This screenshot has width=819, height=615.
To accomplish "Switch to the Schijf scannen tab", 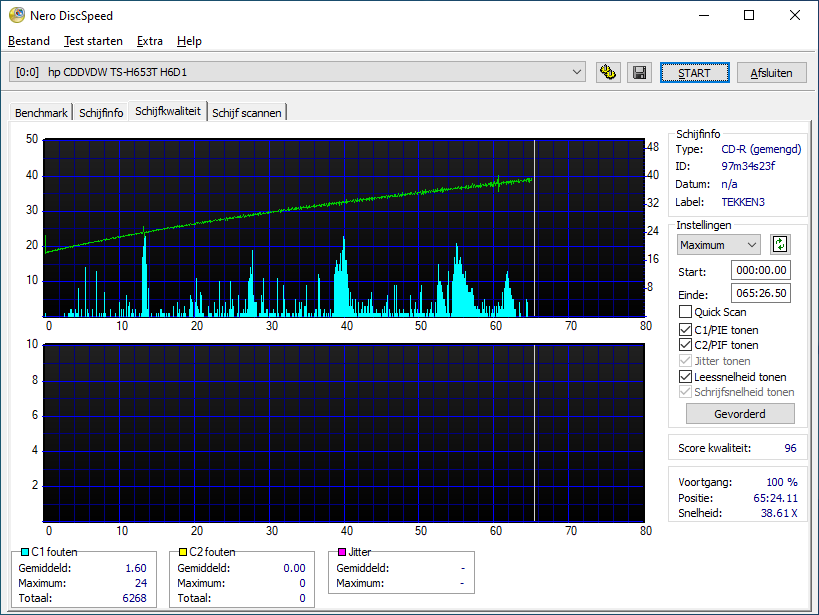I will point(247,112).
